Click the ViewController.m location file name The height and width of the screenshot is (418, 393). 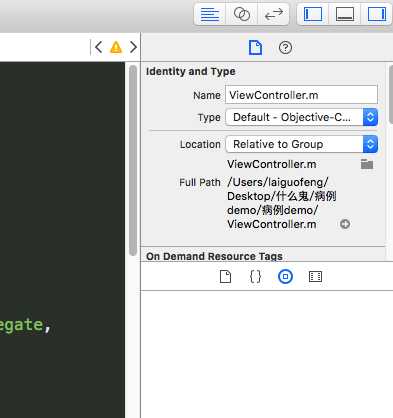point(272,164)
